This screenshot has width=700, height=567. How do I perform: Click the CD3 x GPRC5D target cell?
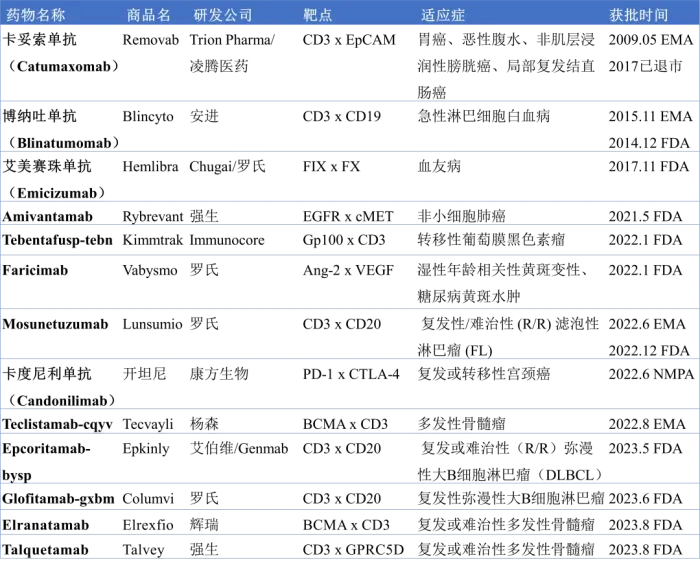click(x=353, y=550)
